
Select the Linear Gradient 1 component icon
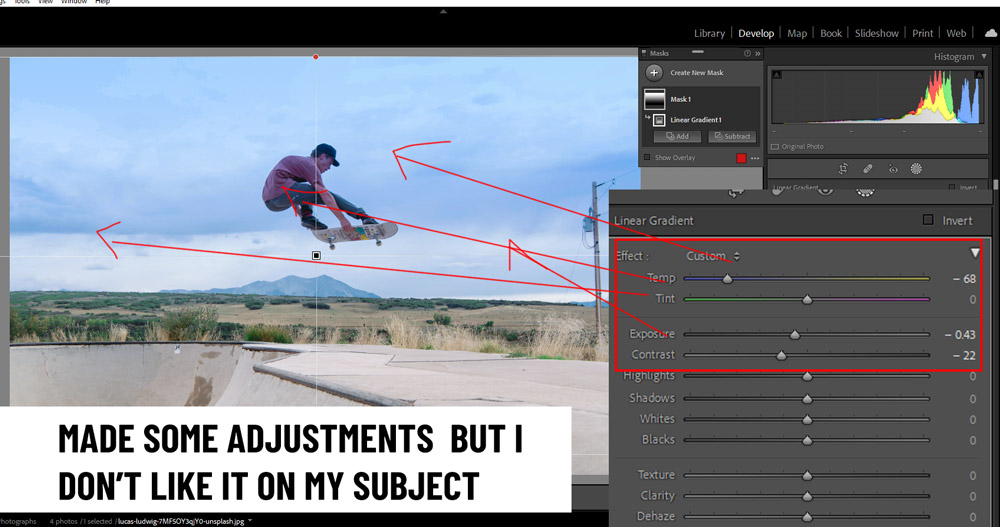click(x=659, y=120)
